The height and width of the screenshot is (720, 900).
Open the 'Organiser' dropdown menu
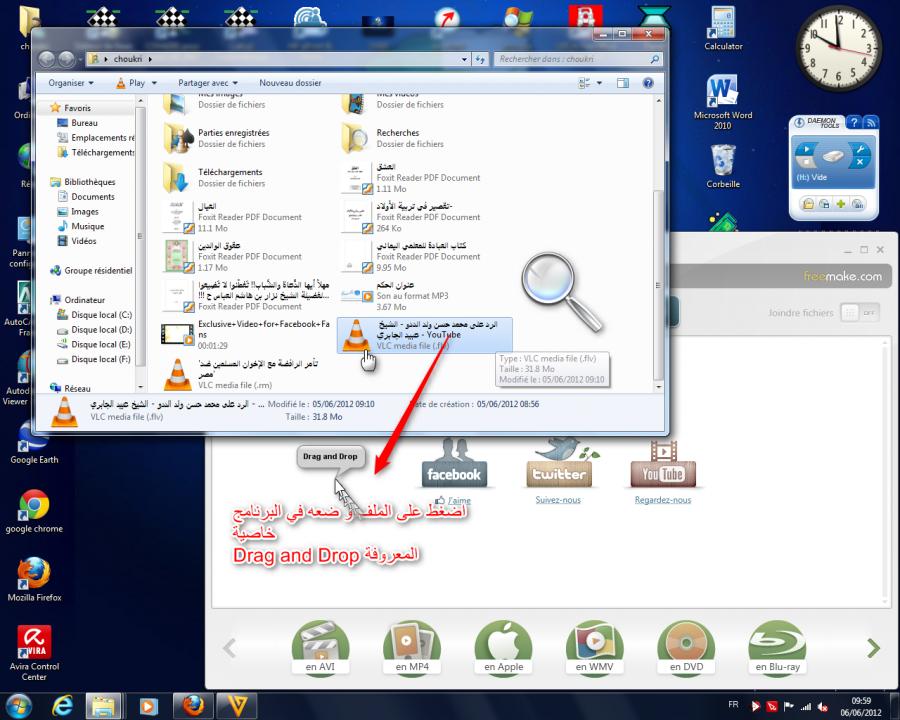71,83
